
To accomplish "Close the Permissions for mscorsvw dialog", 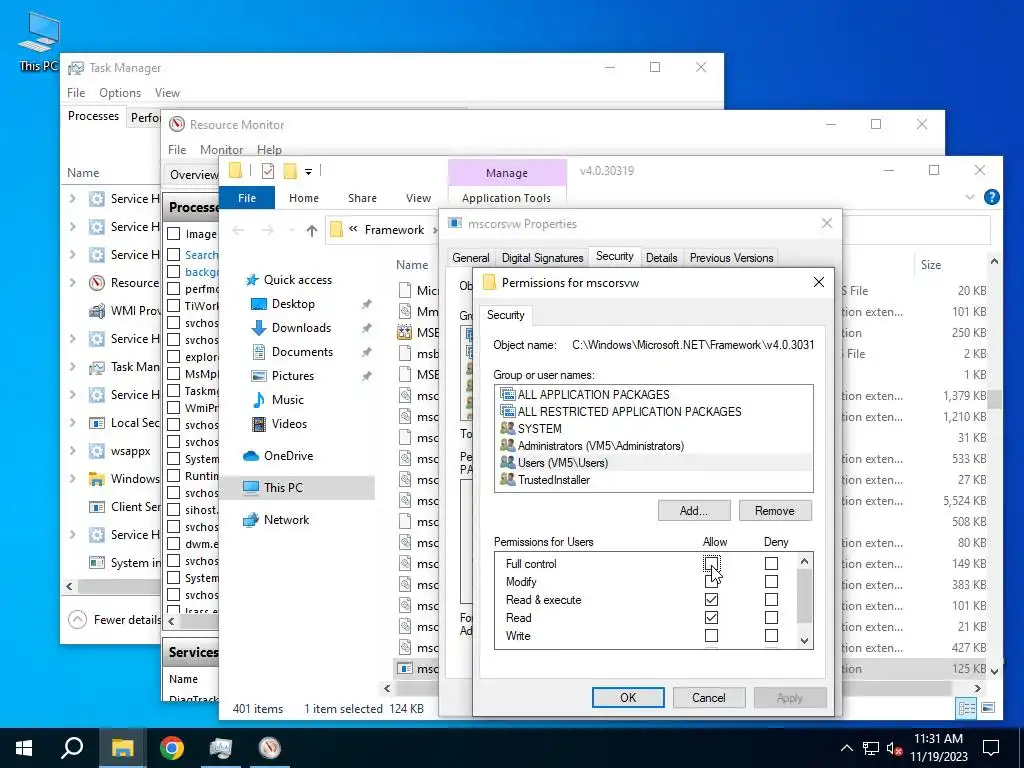I will coord(818,282).
